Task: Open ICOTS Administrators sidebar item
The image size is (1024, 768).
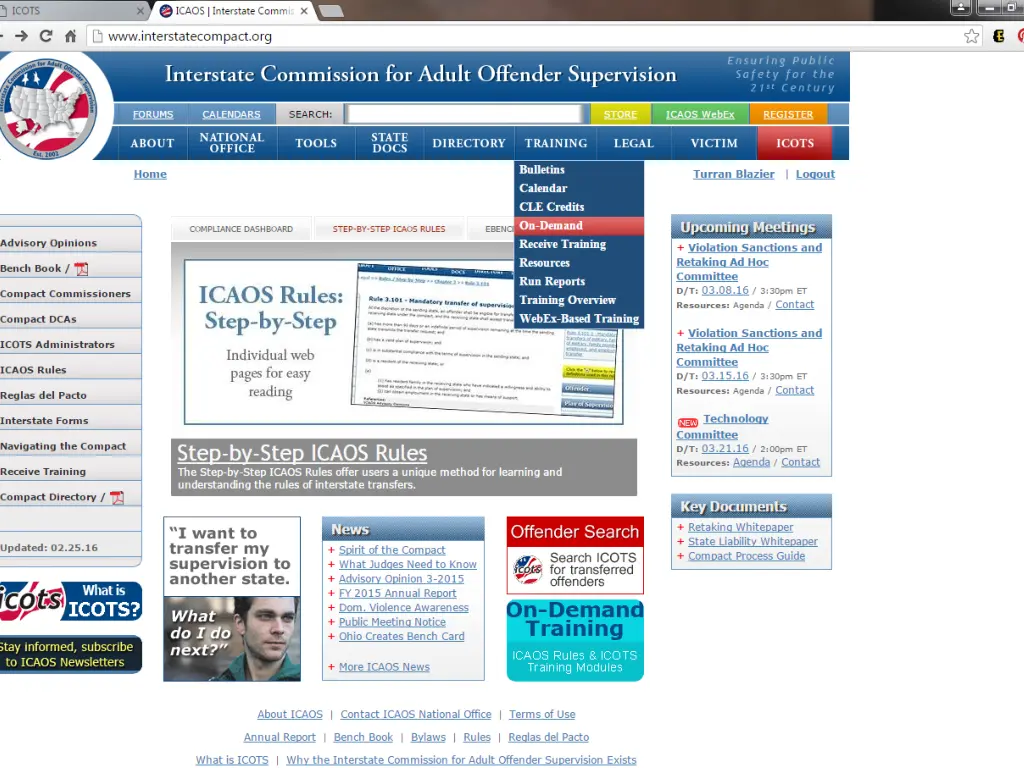Action: [x=70, y=345]
